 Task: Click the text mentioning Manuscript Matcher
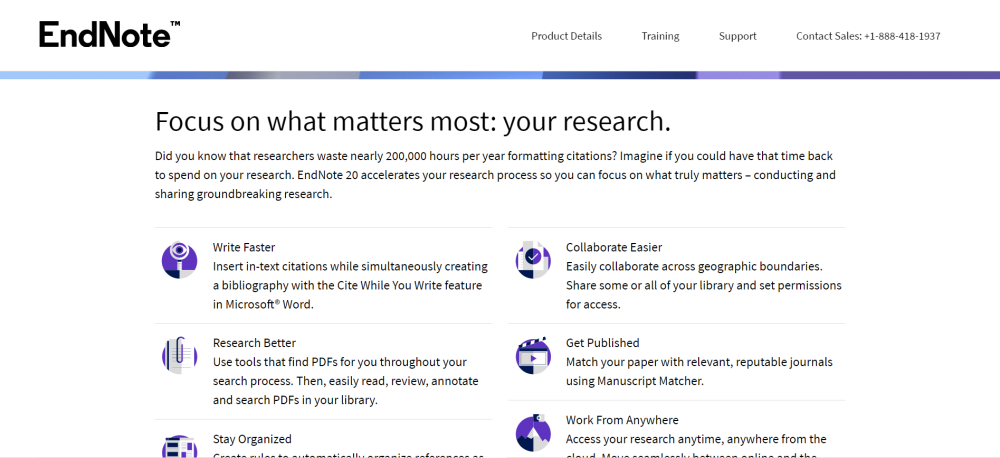[x=699, y=371]
